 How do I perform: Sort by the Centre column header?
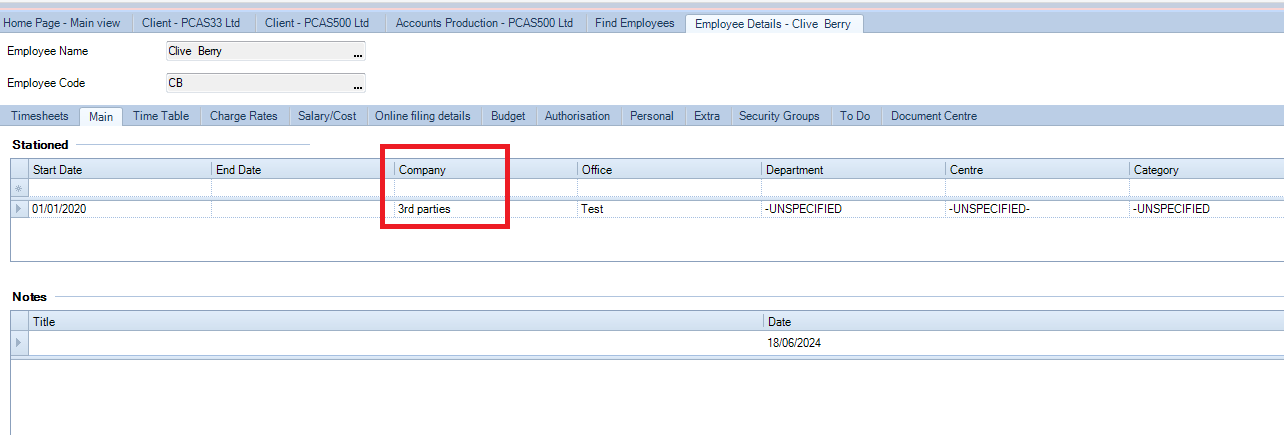[1038, 170]
